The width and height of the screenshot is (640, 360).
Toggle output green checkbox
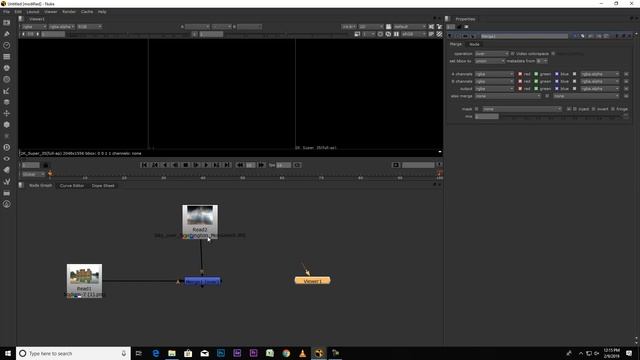(536, 89)
